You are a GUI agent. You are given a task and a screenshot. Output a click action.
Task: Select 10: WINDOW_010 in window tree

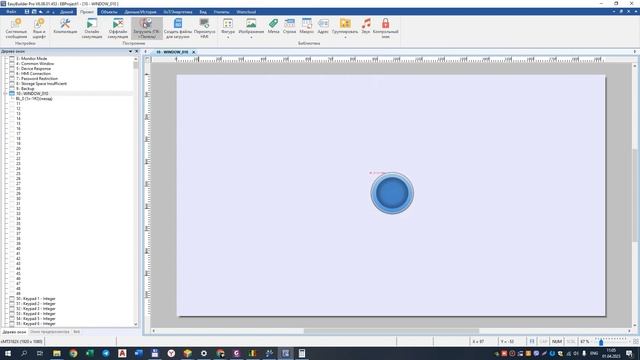pos(32,93)
